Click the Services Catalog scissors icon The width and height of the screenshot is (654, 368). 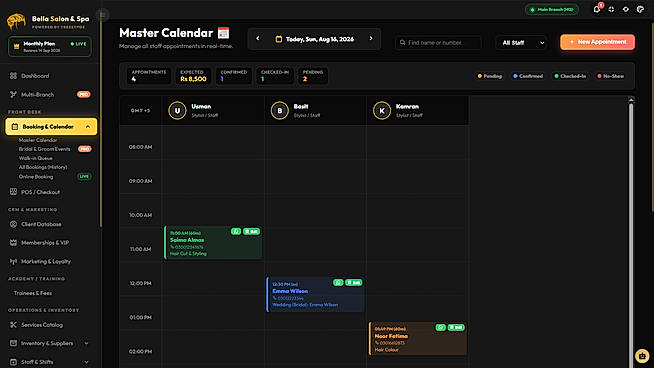click(13, 325)
